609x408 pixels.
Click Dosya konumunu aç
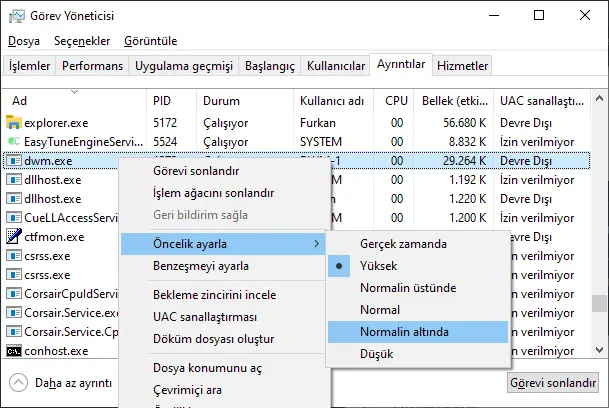(x=223, y=368)
